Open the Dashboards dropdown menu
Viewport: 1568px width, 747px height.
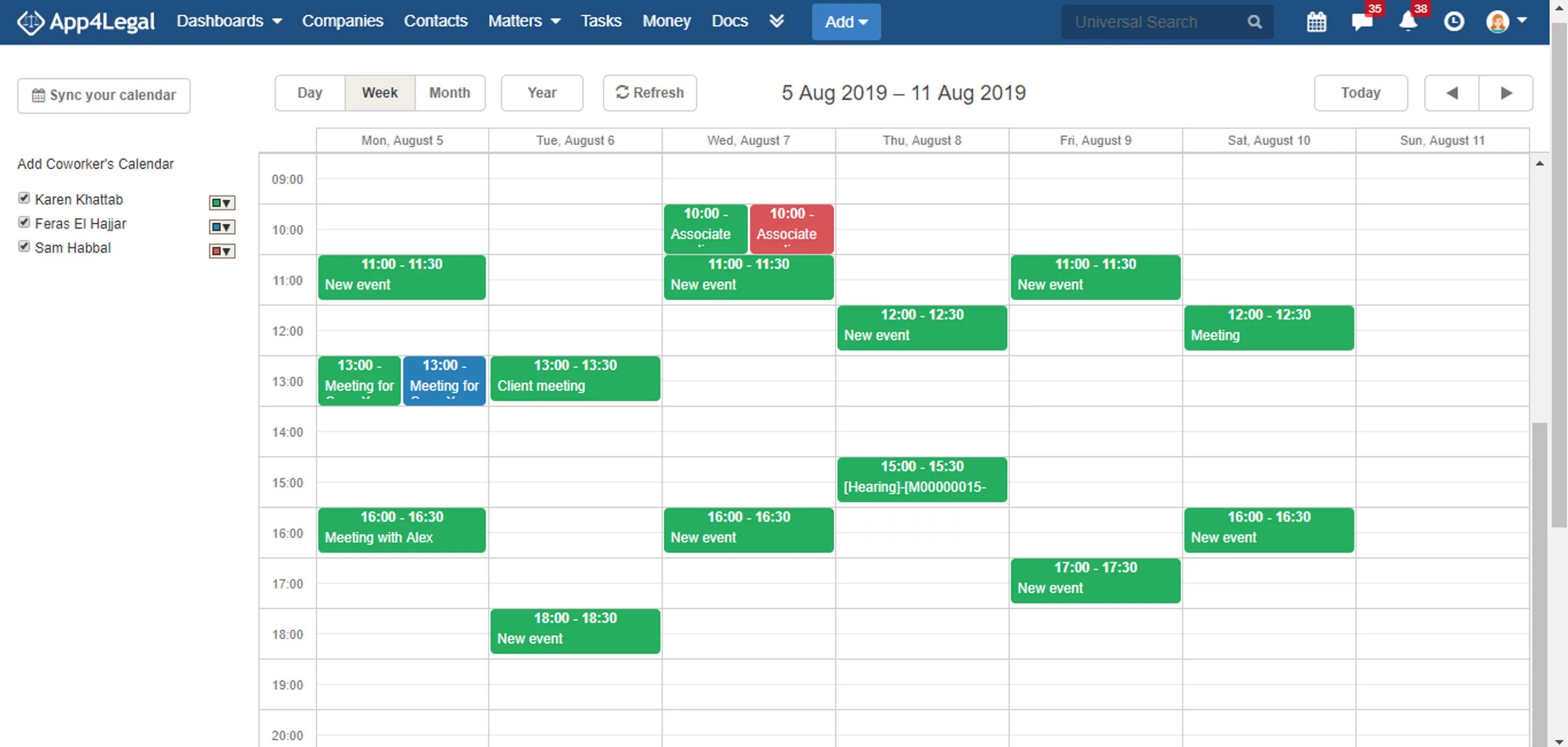229,21
